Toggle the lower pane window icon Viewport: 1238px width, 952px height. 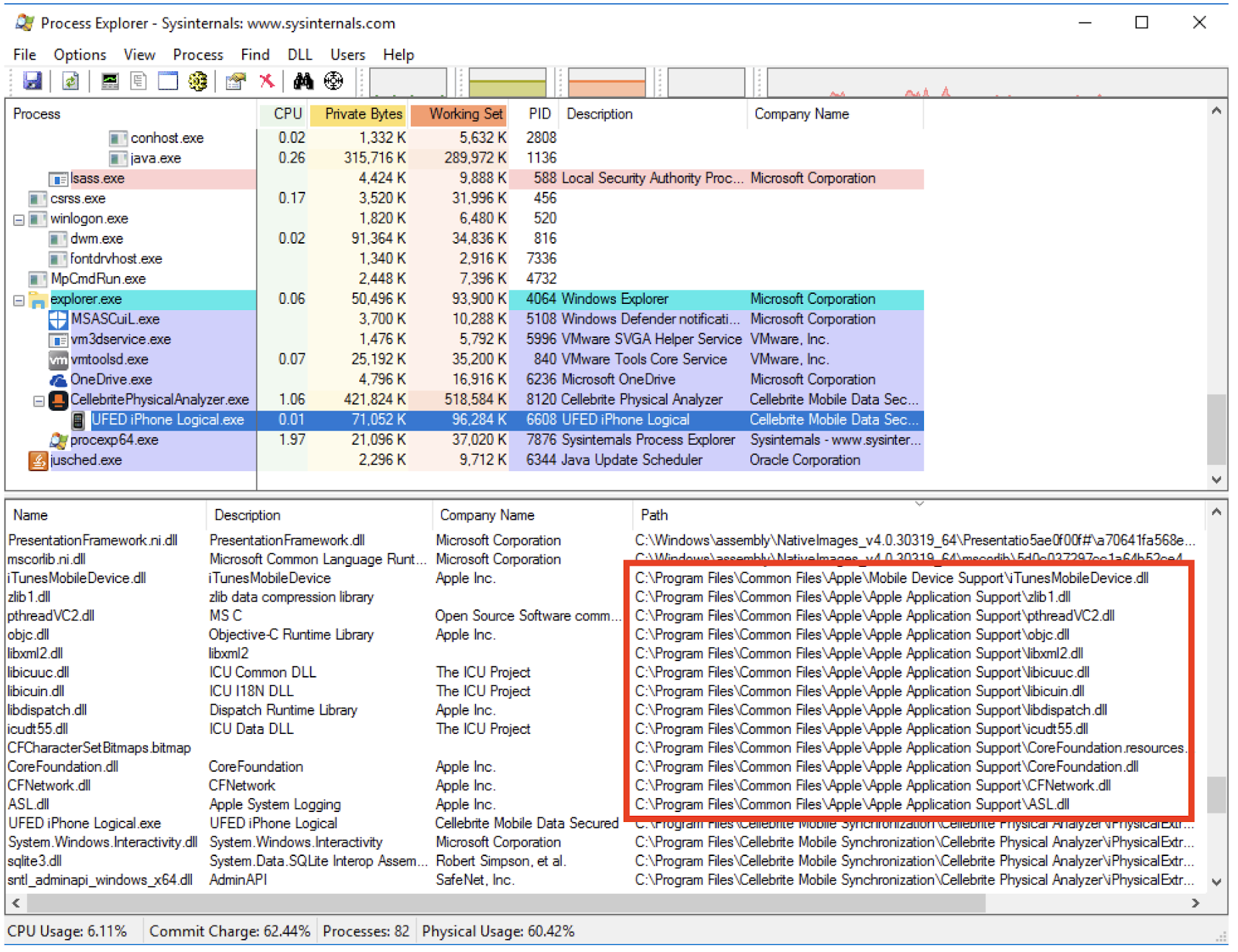click(168, 81)
